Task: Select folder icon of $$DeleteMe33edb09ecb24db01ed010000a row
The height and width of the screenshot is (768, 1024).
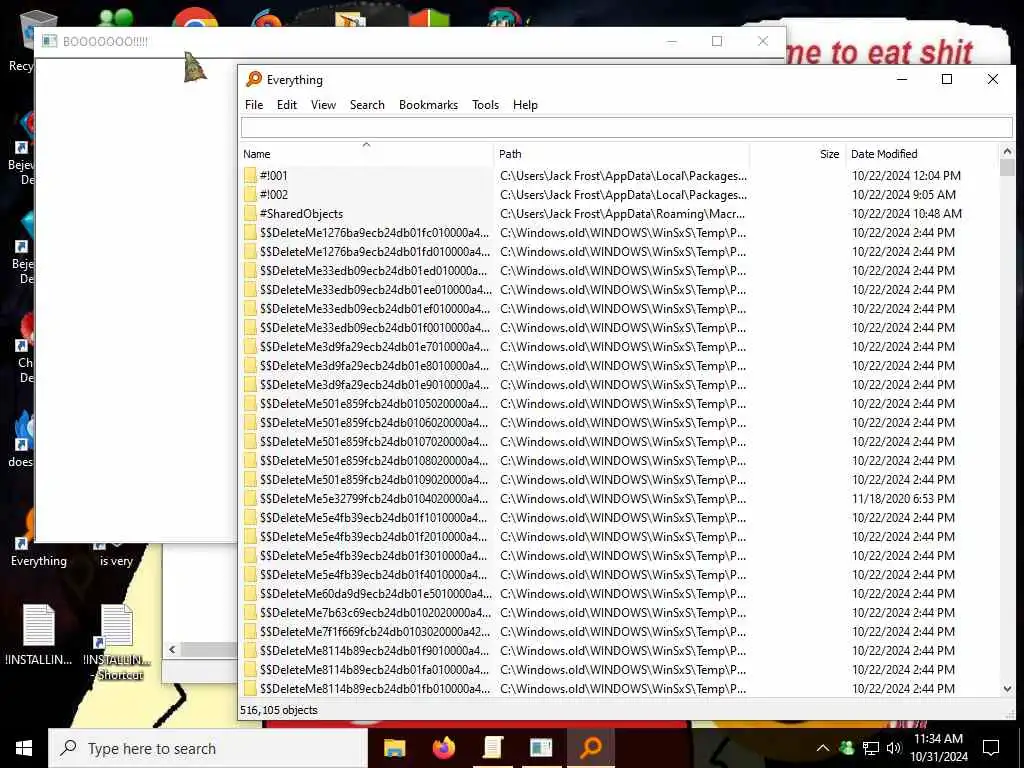Action: point(250,270)
